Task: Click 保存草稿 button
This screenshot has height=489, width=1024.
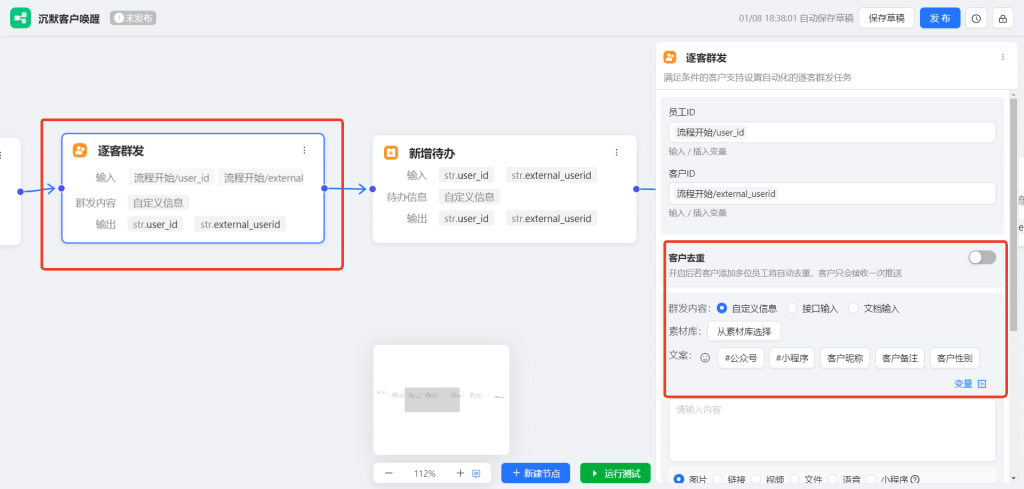Action: click(886, 18)
